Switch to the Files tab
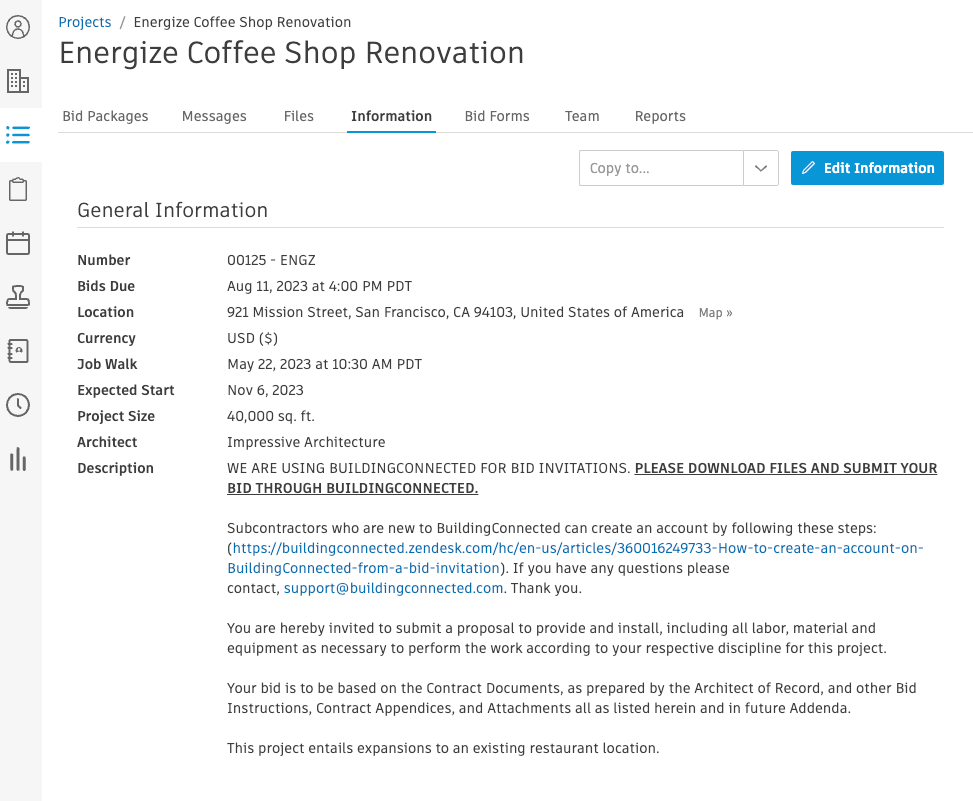 [298, 116]
